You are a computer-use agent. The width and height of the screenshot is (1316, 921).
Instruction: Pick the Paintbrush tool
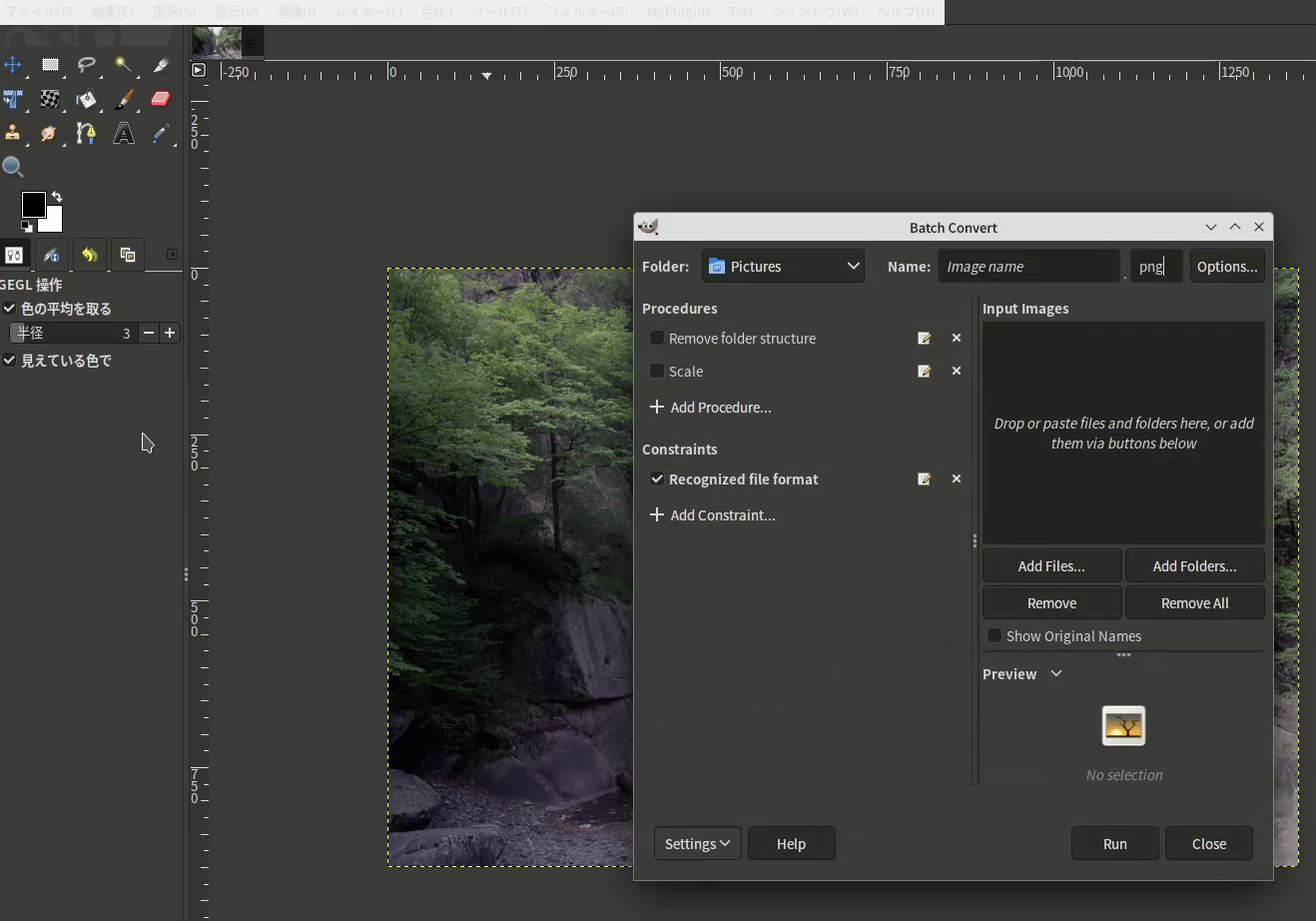coord(123,100)
